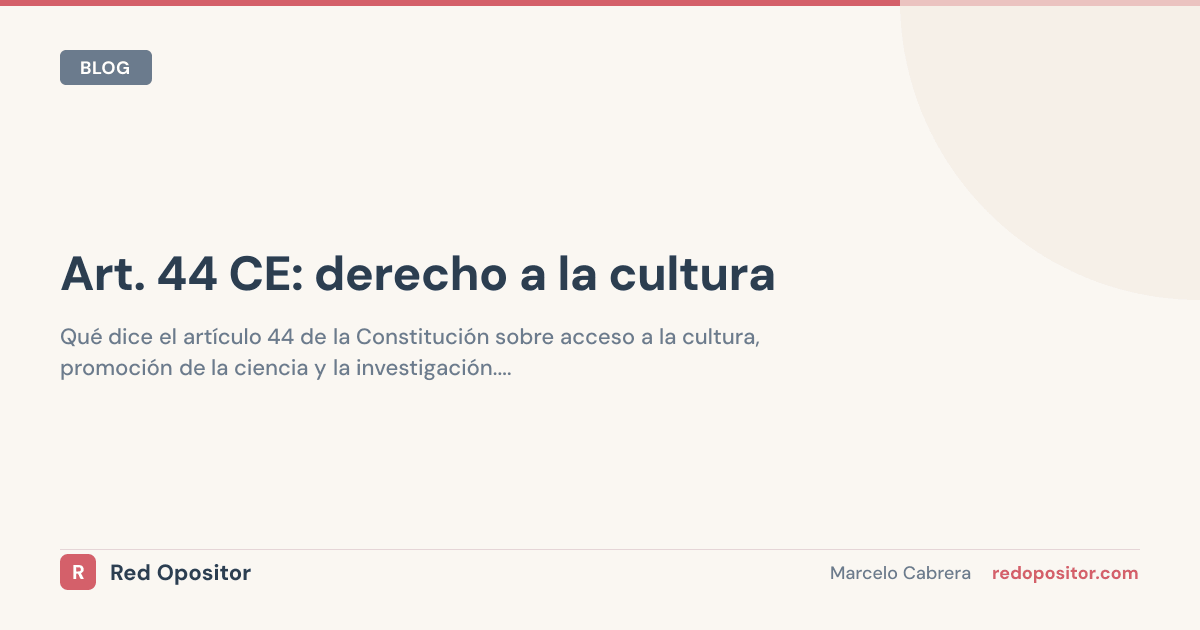
Task: Click the Red Opositor site name
Action: point(180,572)
